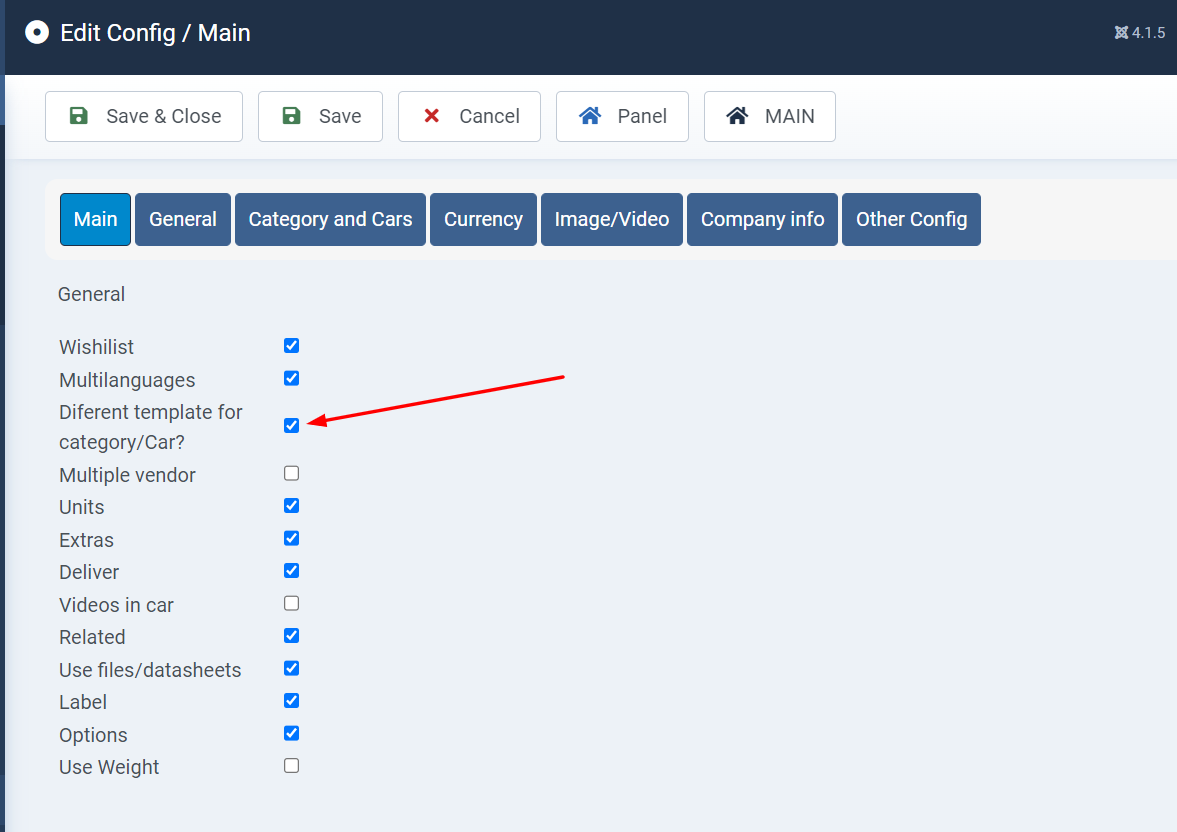Click the Deliver label text

89,572
